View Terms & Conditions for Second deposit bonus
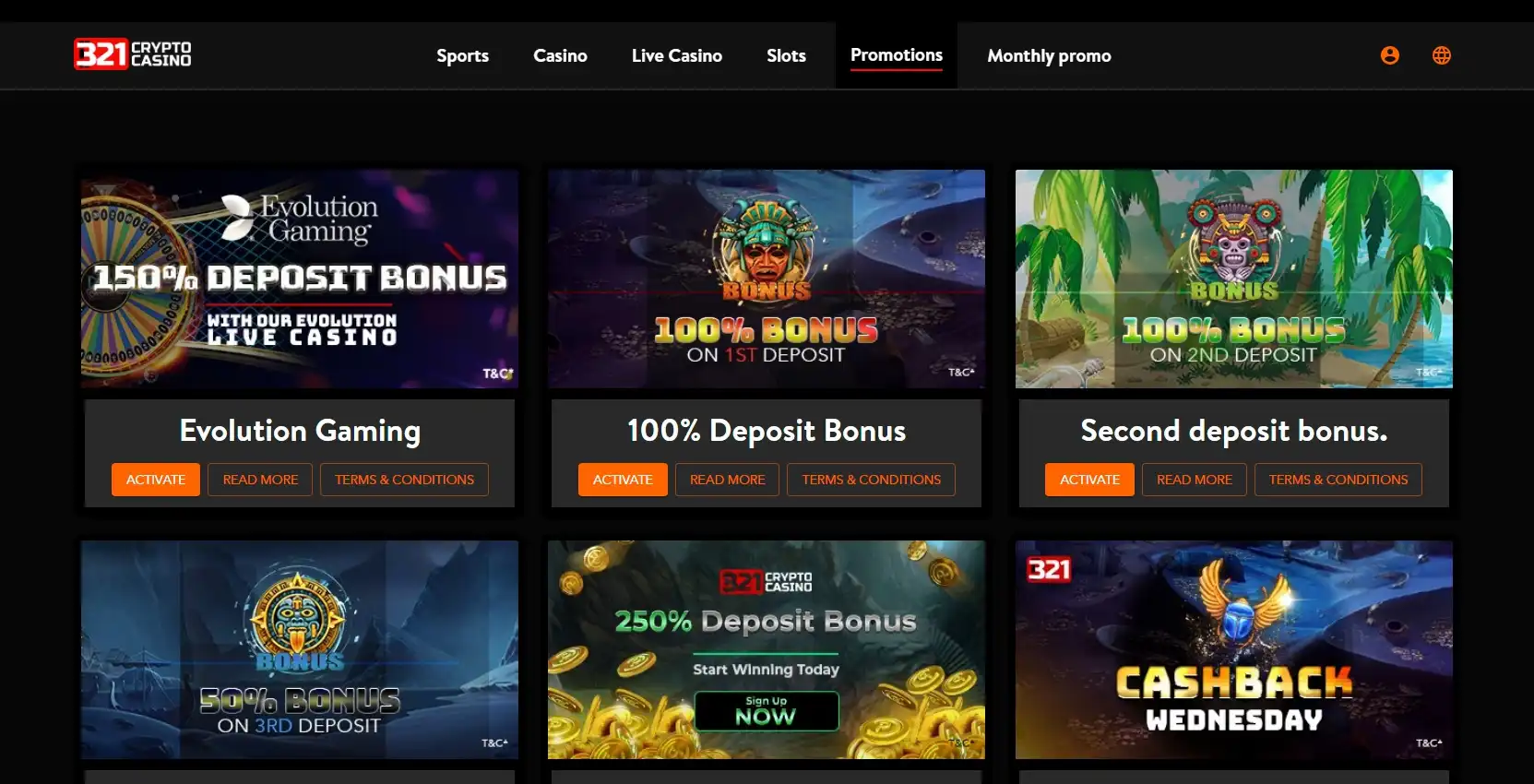 [1338, 480]
